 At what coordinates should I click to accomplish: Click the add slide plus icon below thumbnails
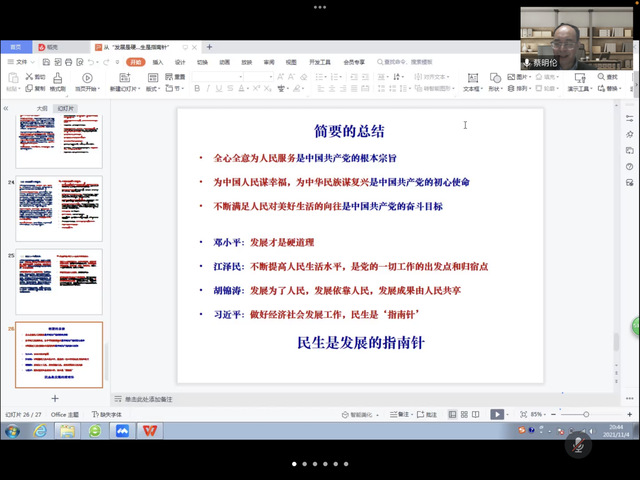(54, 399)
